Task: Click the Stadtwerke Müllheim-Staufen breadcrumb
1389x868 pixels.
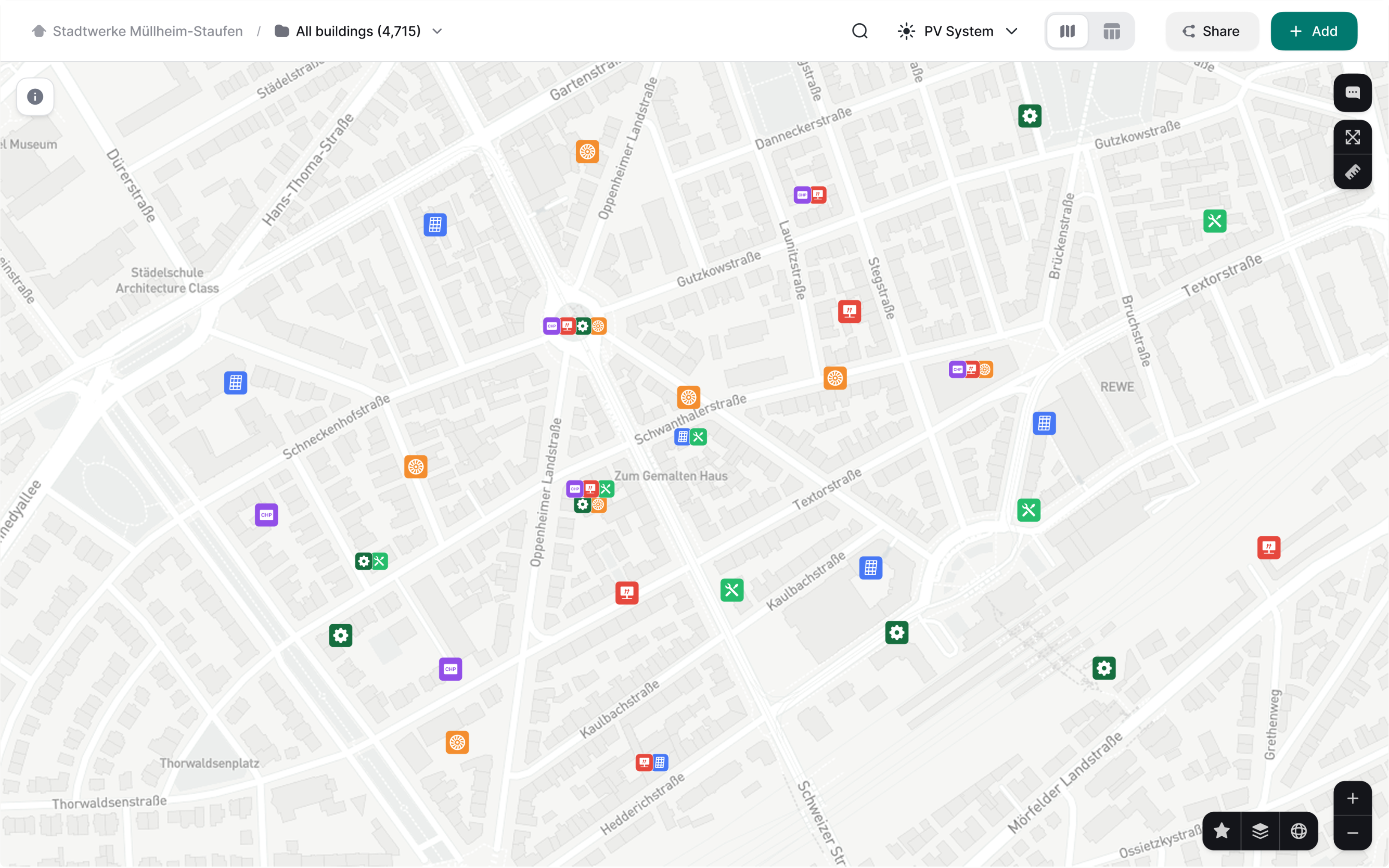Action: click(x=147, y=31)
